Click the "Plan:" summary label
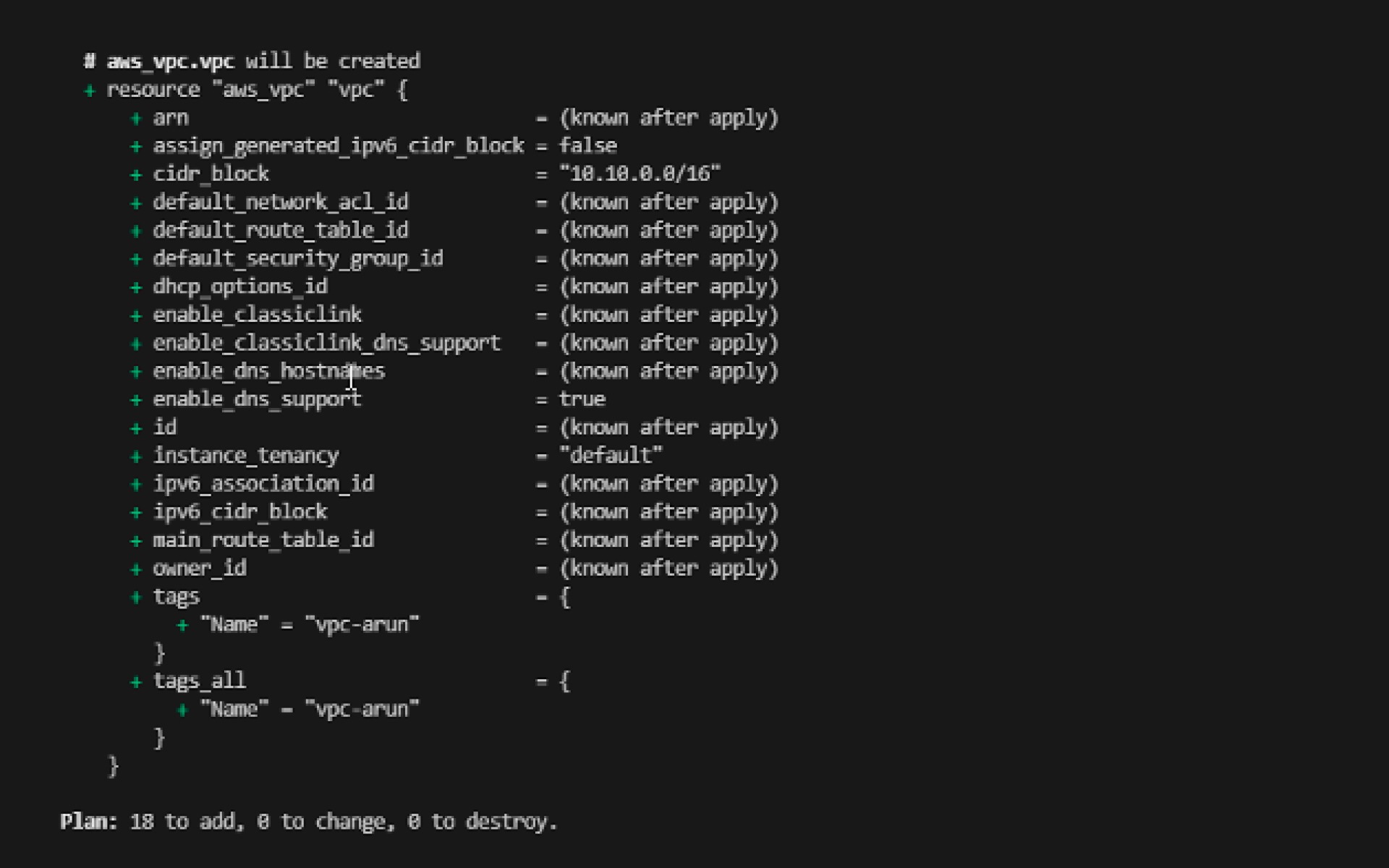 88,822
